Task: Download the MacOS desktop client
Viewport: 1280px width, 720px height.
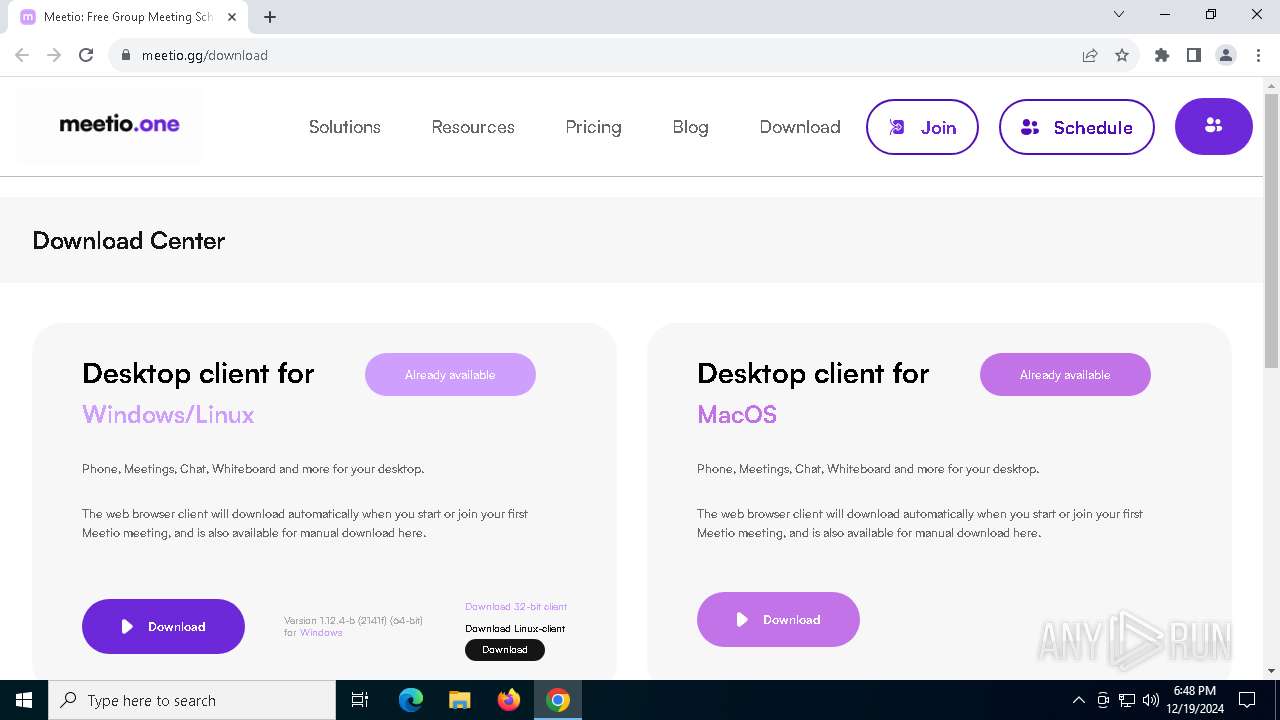Action: pos(778,620)
